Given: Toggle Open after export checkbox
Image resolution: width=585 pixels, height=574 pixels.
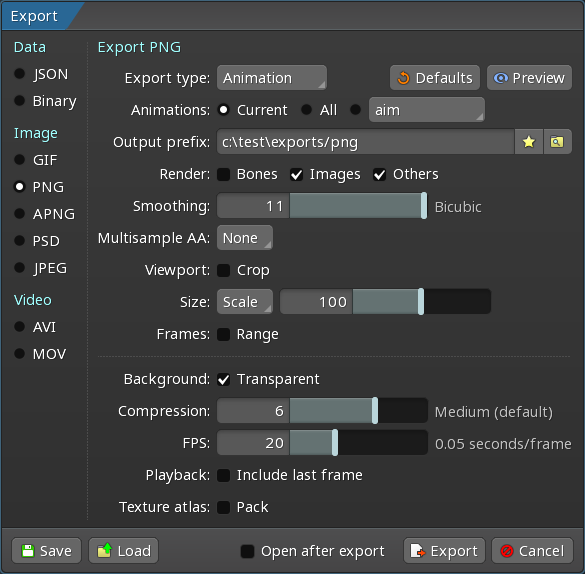Looking at the screenshot, I should coord(247,551).
